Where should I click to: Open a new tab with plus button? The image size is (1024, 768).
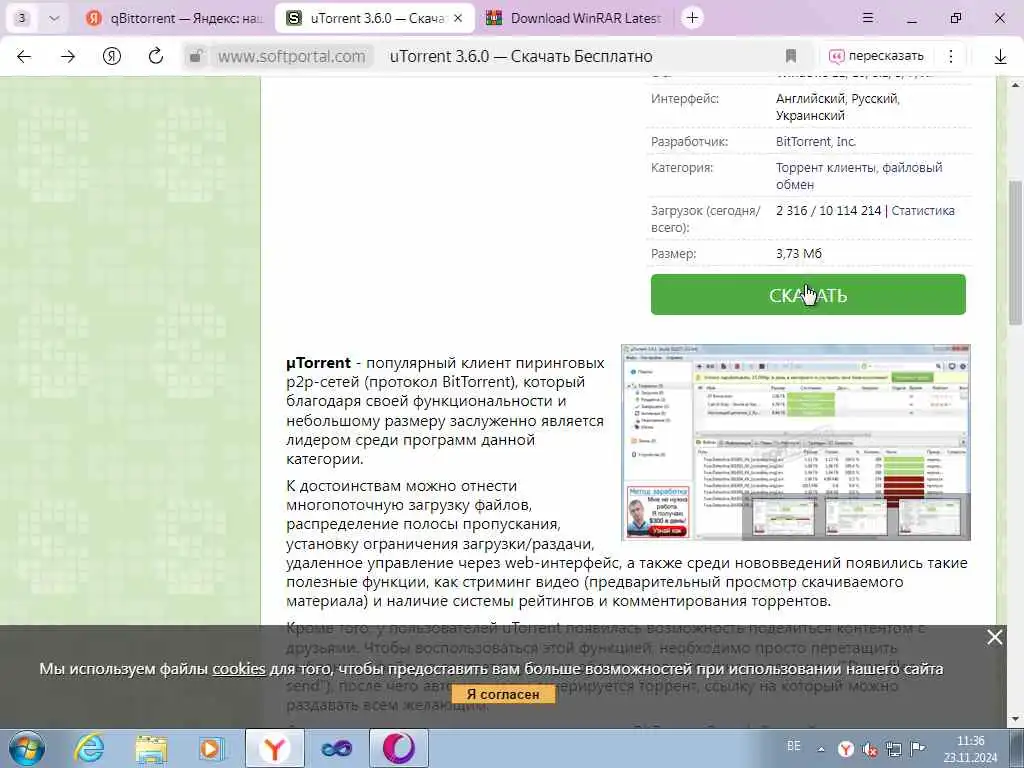692,18
